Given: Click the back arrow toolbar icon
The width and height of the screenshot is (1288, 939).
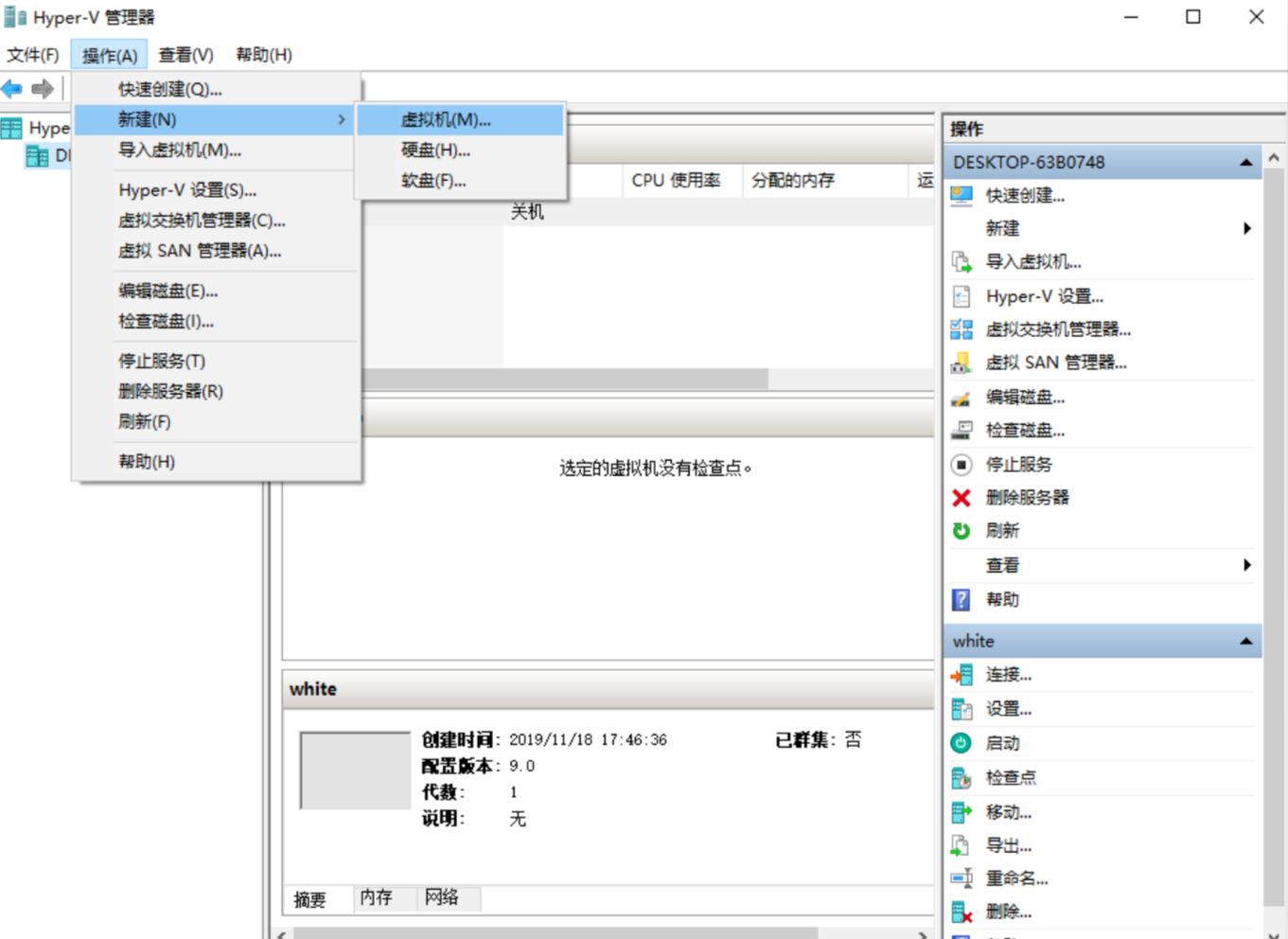Looking at the screenshot, I should coord(12,89).
